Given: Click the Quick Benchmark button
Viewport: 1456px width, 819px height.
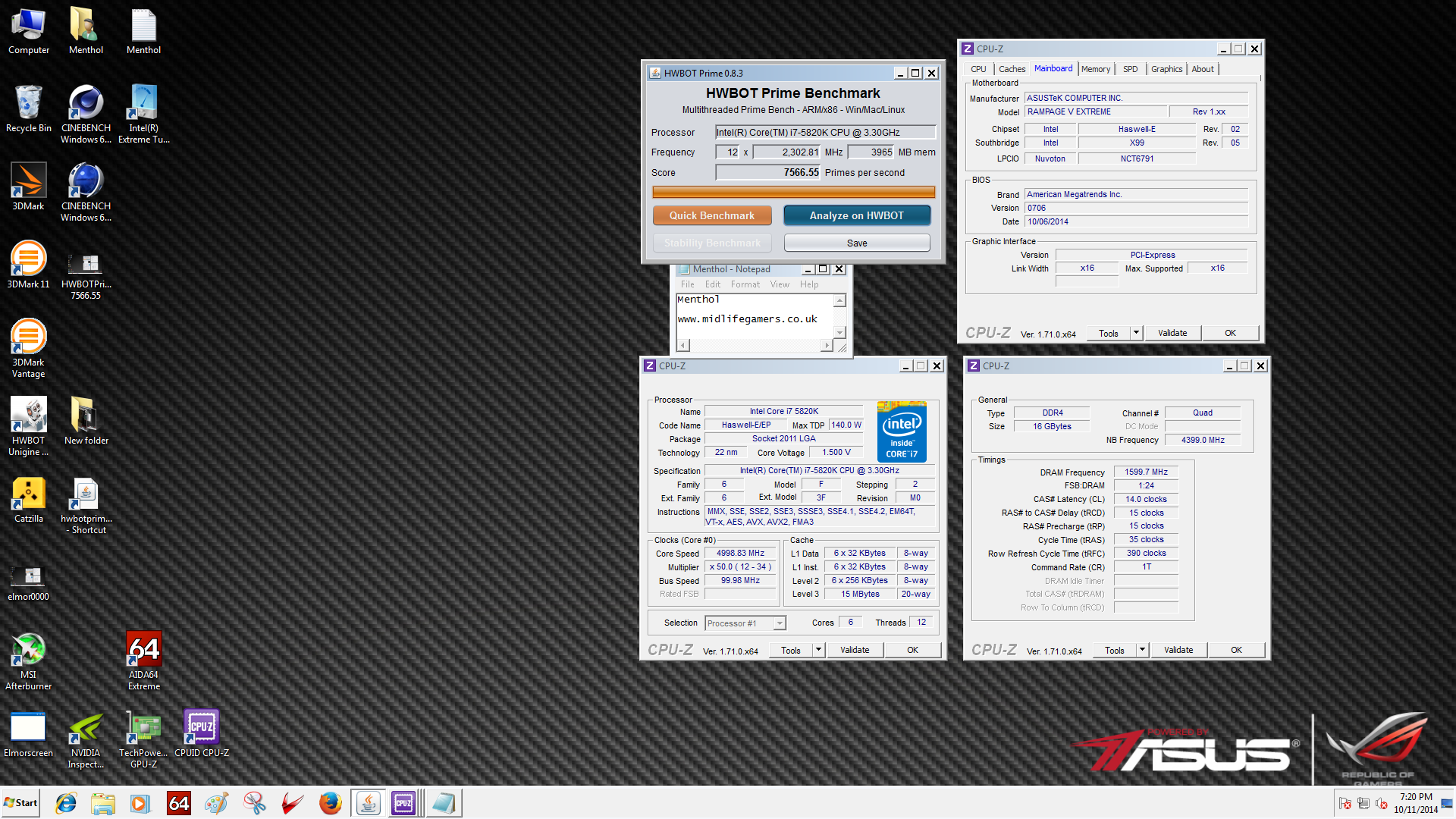Looking at the screenshot, I should click(712, 215).
